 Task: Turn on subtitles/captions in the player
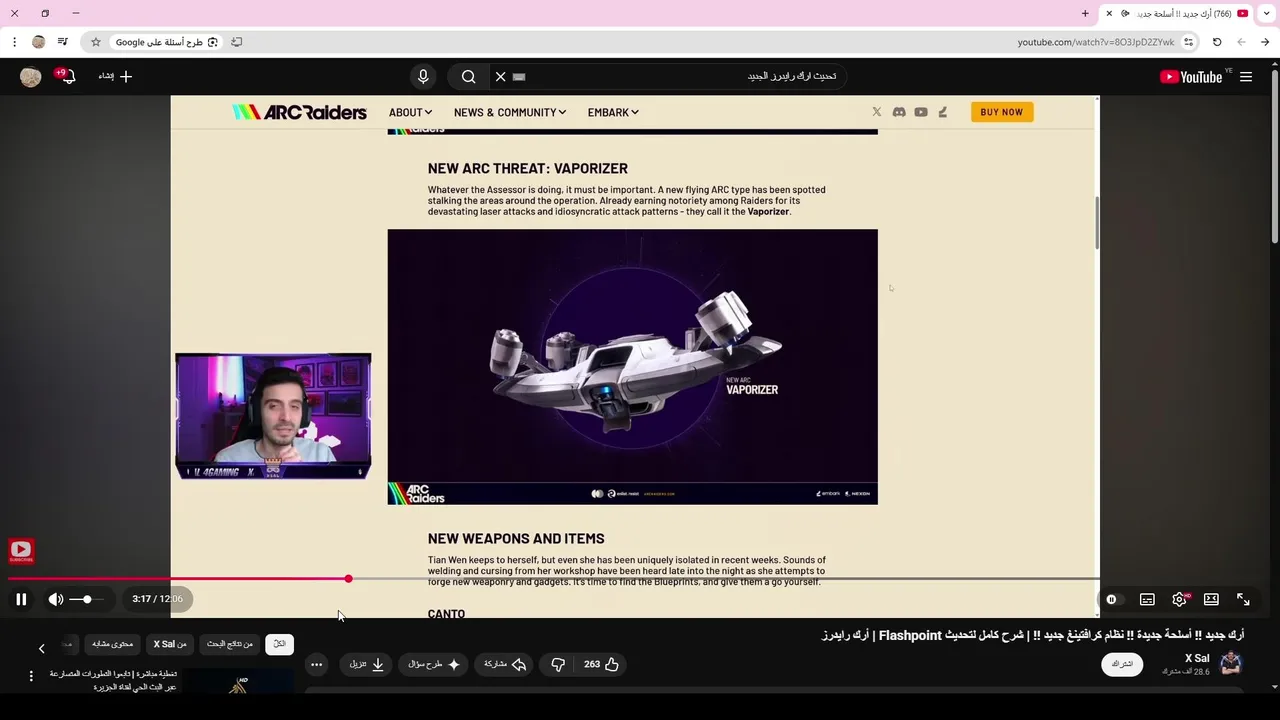(1147, 599)
